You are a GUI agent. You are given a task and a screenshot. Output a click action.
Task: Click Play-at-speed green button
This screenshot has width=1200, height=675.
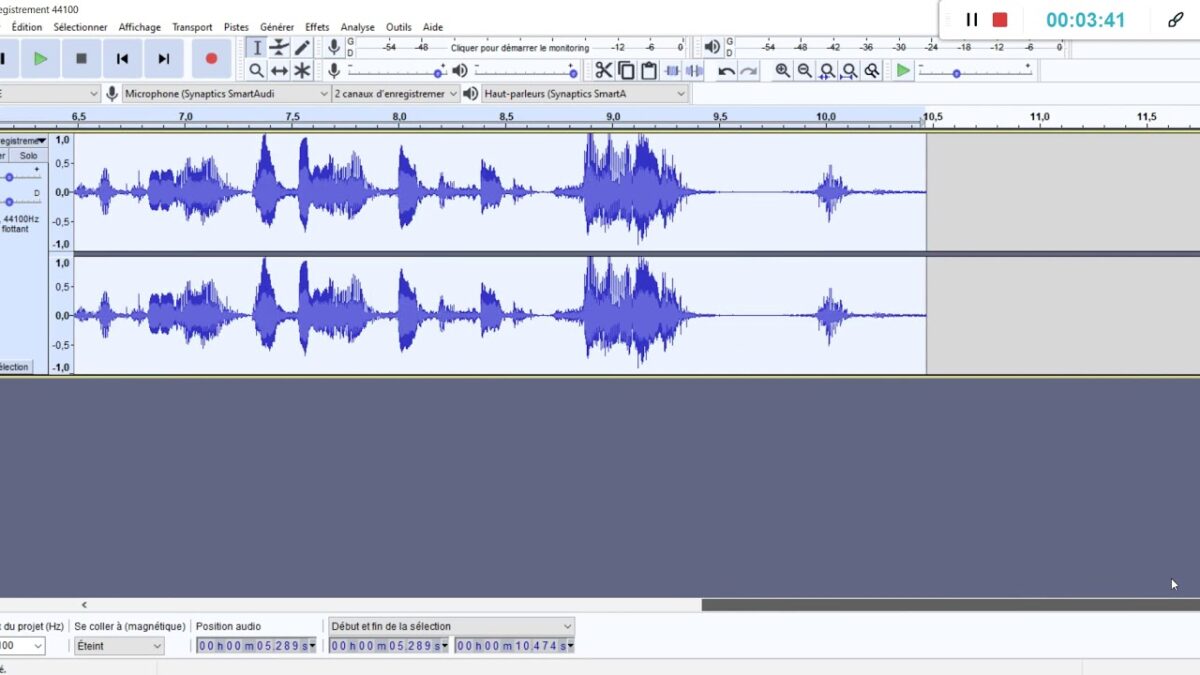904,71
